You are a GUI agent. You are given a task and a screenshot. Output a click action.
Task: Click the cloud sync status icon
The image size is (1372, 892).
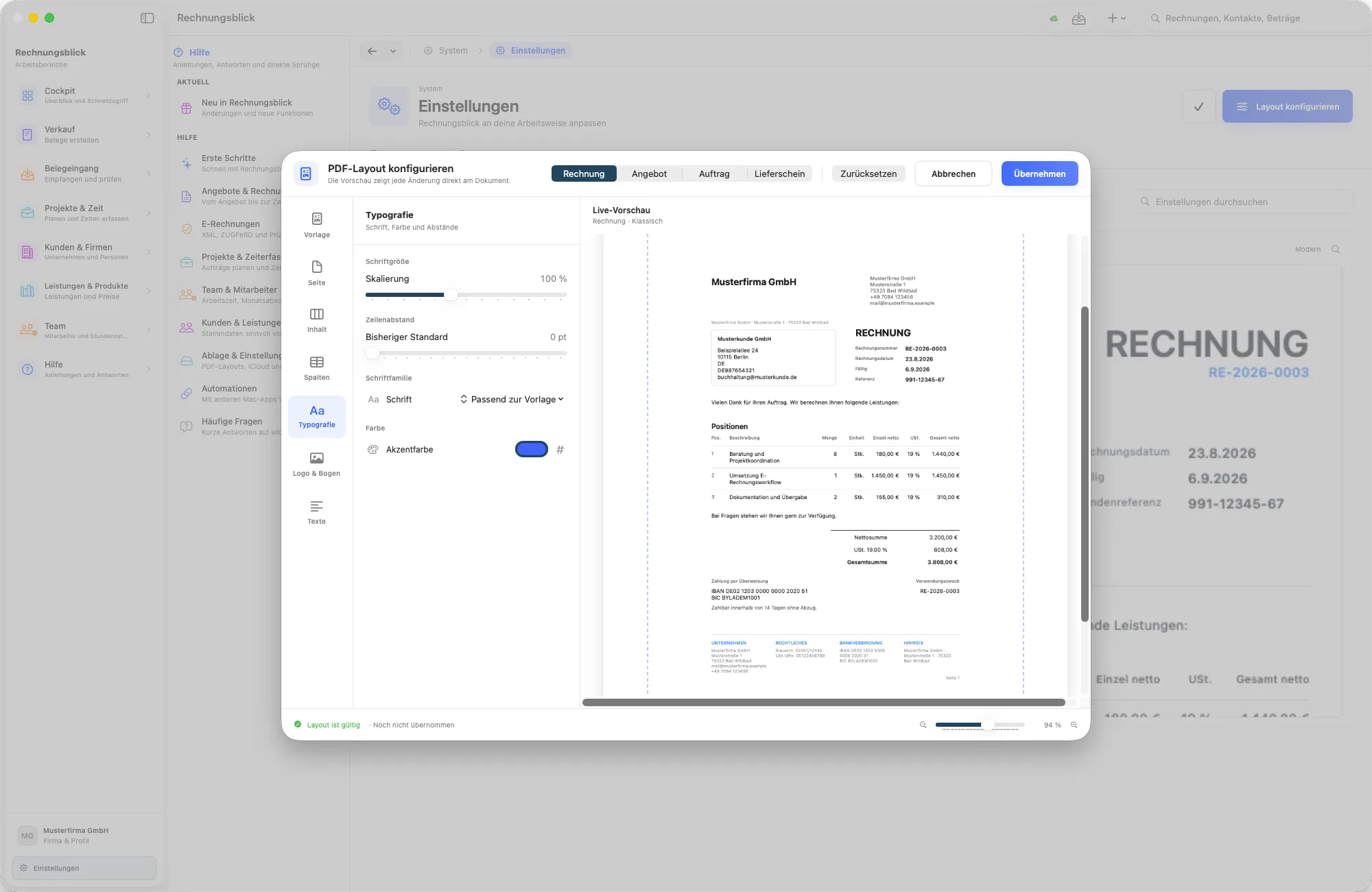coord(1054,19)
